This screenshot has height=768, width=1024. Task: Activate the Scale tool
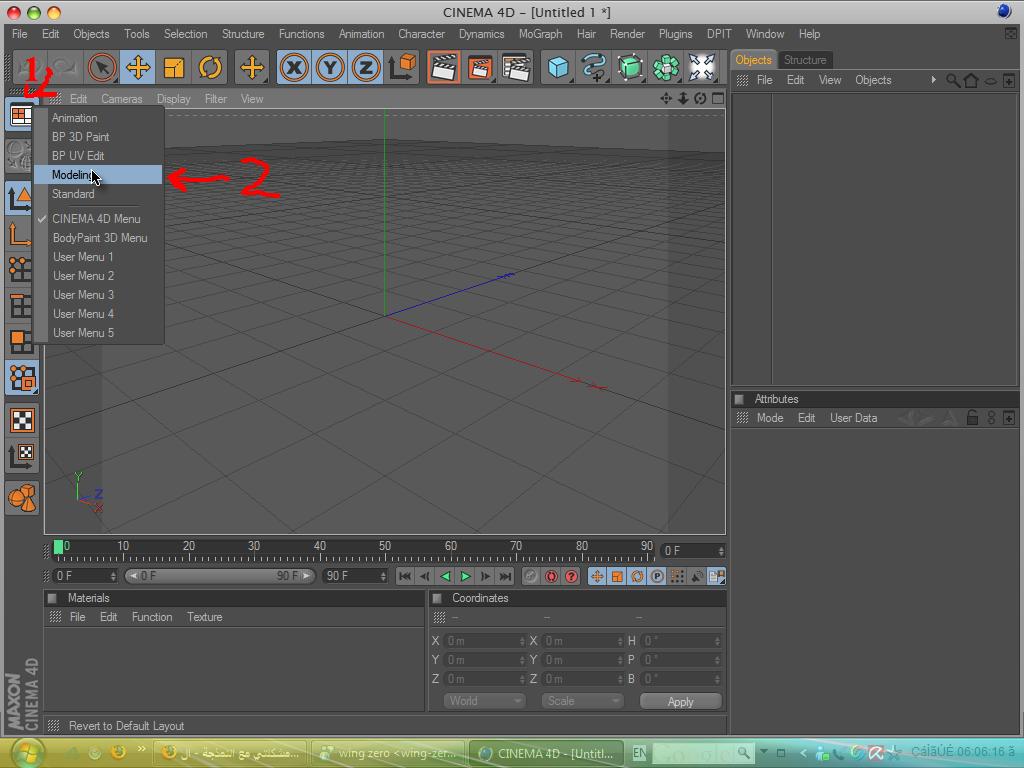[174, 67]
